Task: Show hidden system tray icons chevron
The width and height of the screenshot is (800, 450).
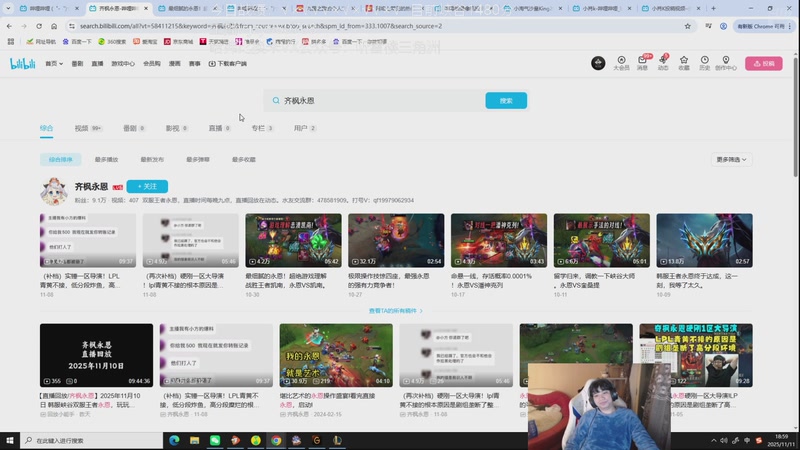Action: (713, 440)
